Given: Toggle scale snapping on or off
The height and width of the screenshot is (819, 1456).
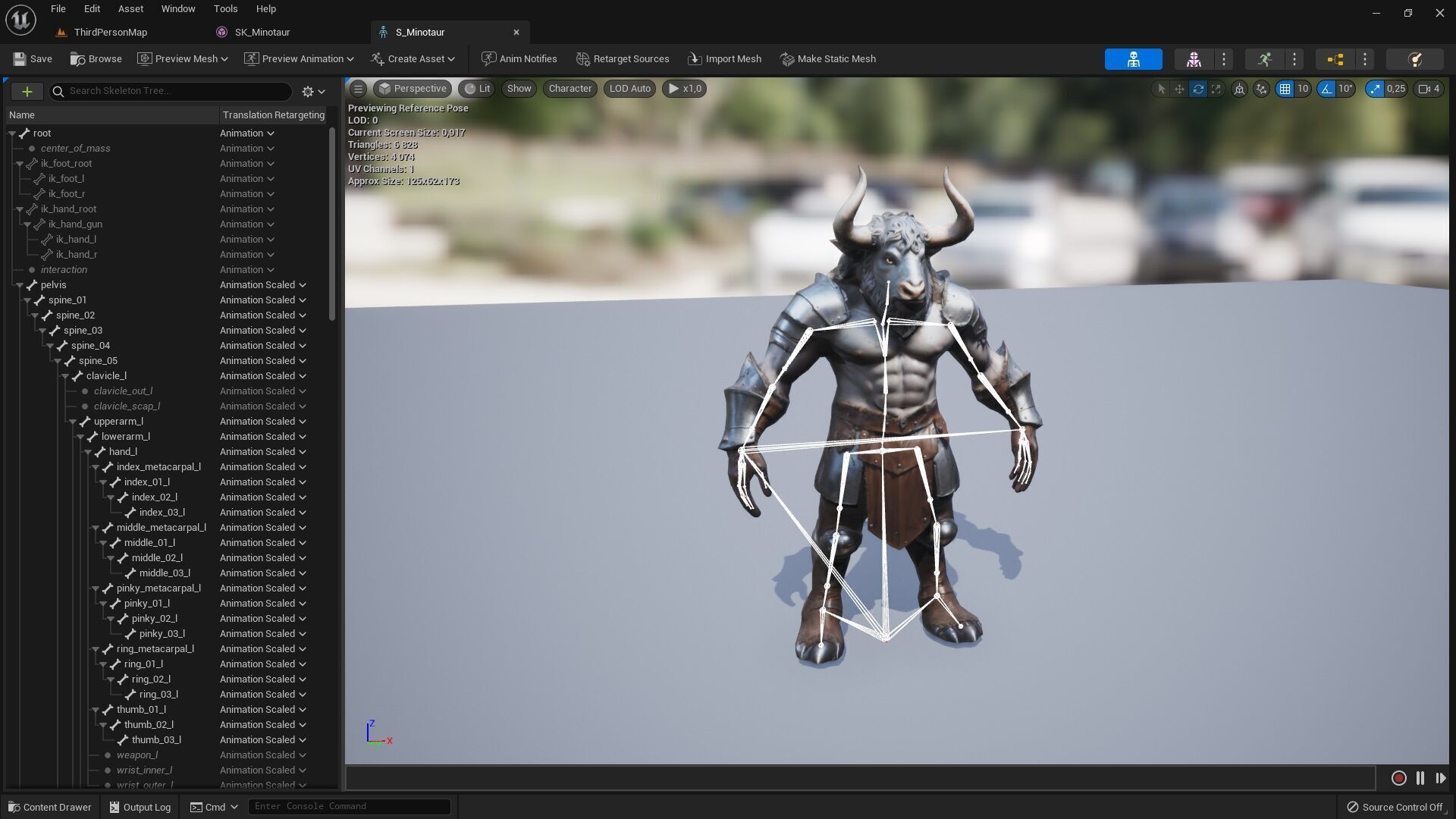Looking at the screenshot, I should (1375, 89).
